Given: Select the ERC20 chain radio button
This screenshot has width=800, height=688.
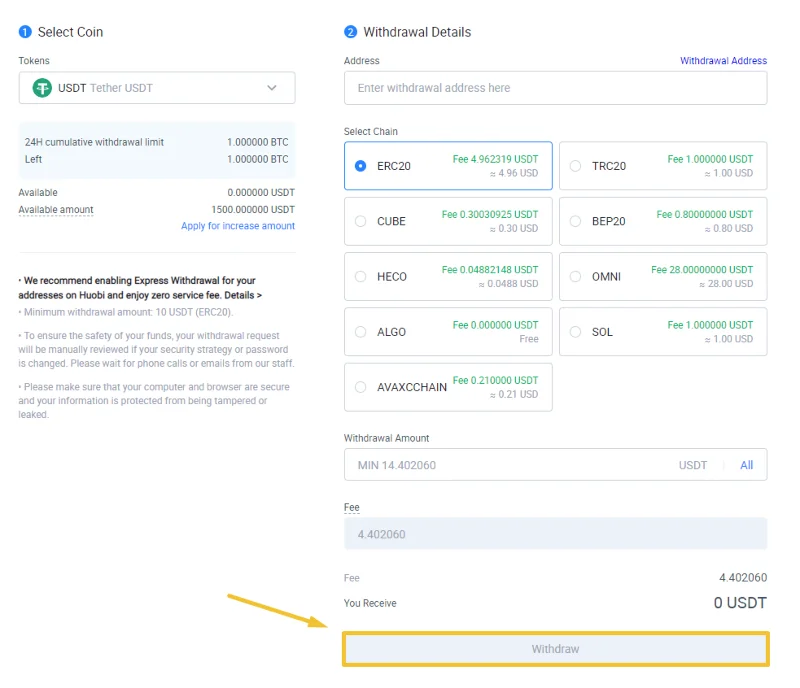Looking at the screenshot, I should click(x=361, y=166).
